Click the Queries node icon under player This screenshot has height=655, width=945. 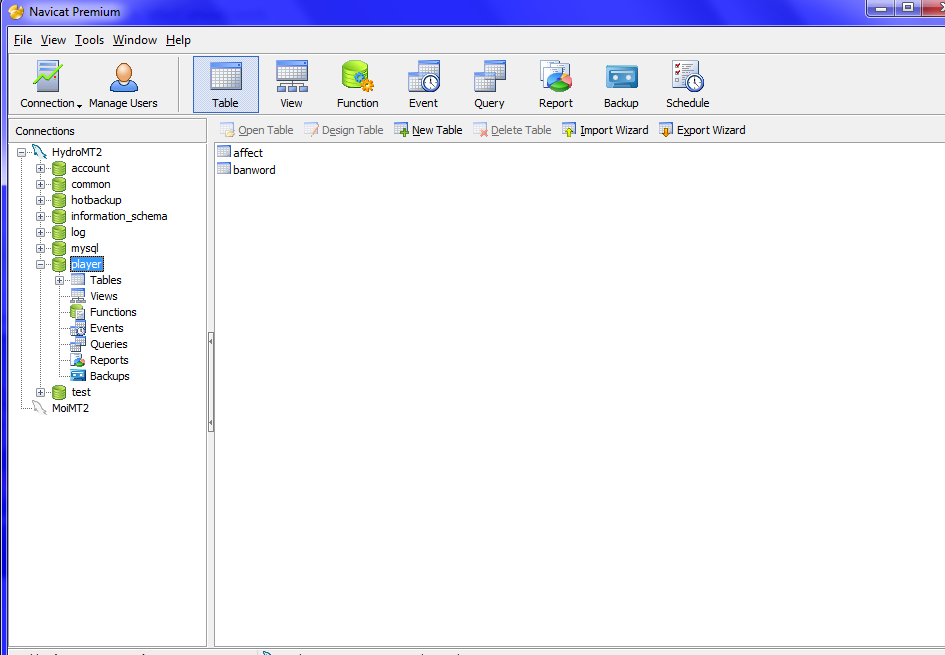pyautogui.click(x=78, y=344)
